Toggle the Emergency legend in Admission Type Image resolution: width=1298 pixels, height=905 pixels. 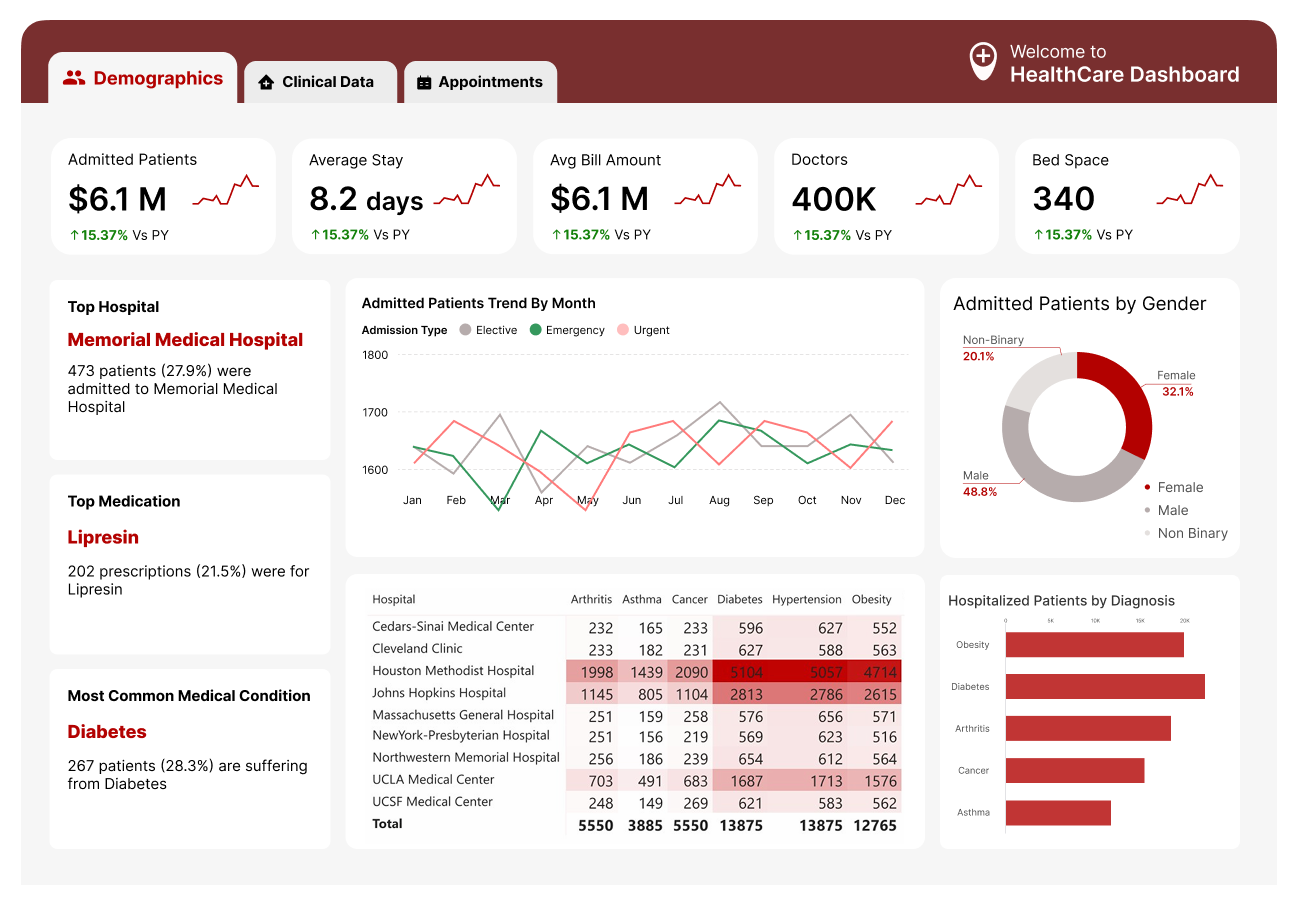coord(566,329)
